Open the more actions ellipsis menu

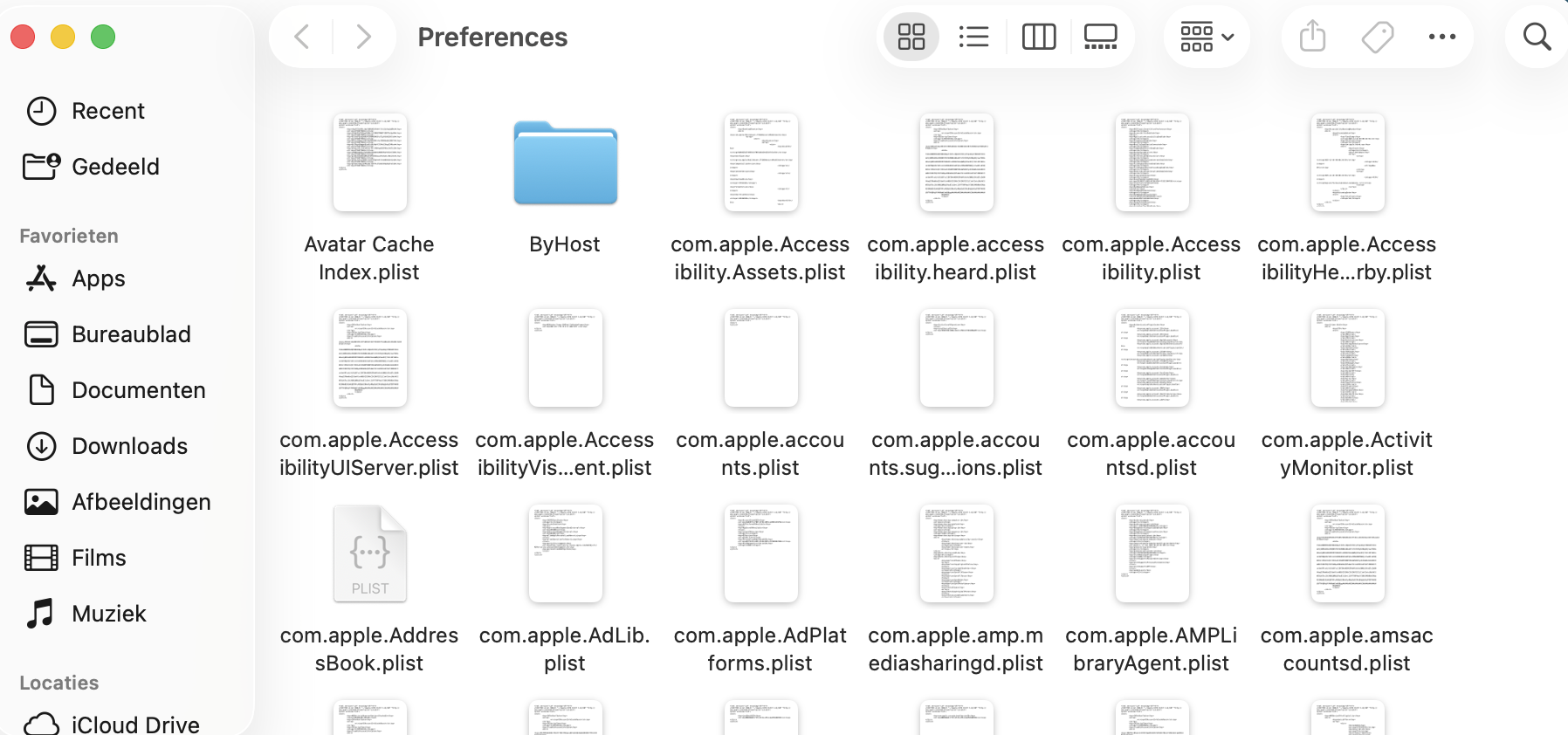coord(1442,37)
